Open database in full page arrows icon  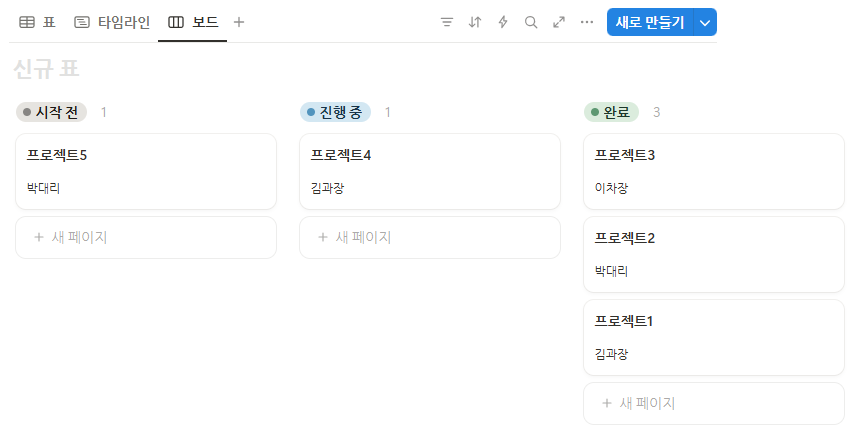click(x=559, y=22)
